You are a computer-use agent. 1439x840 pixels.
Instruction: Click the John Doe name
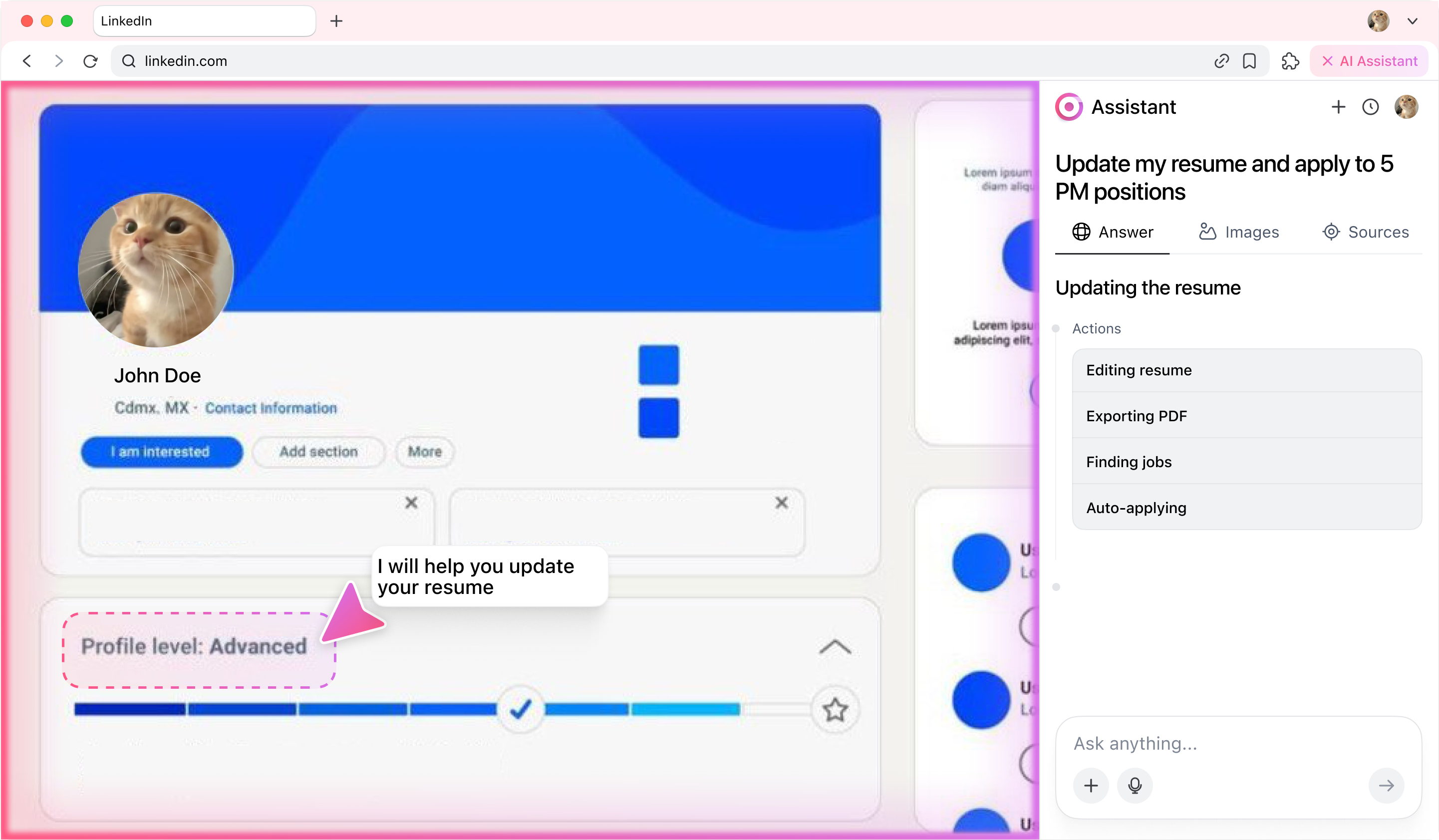[x=157, y=376]
